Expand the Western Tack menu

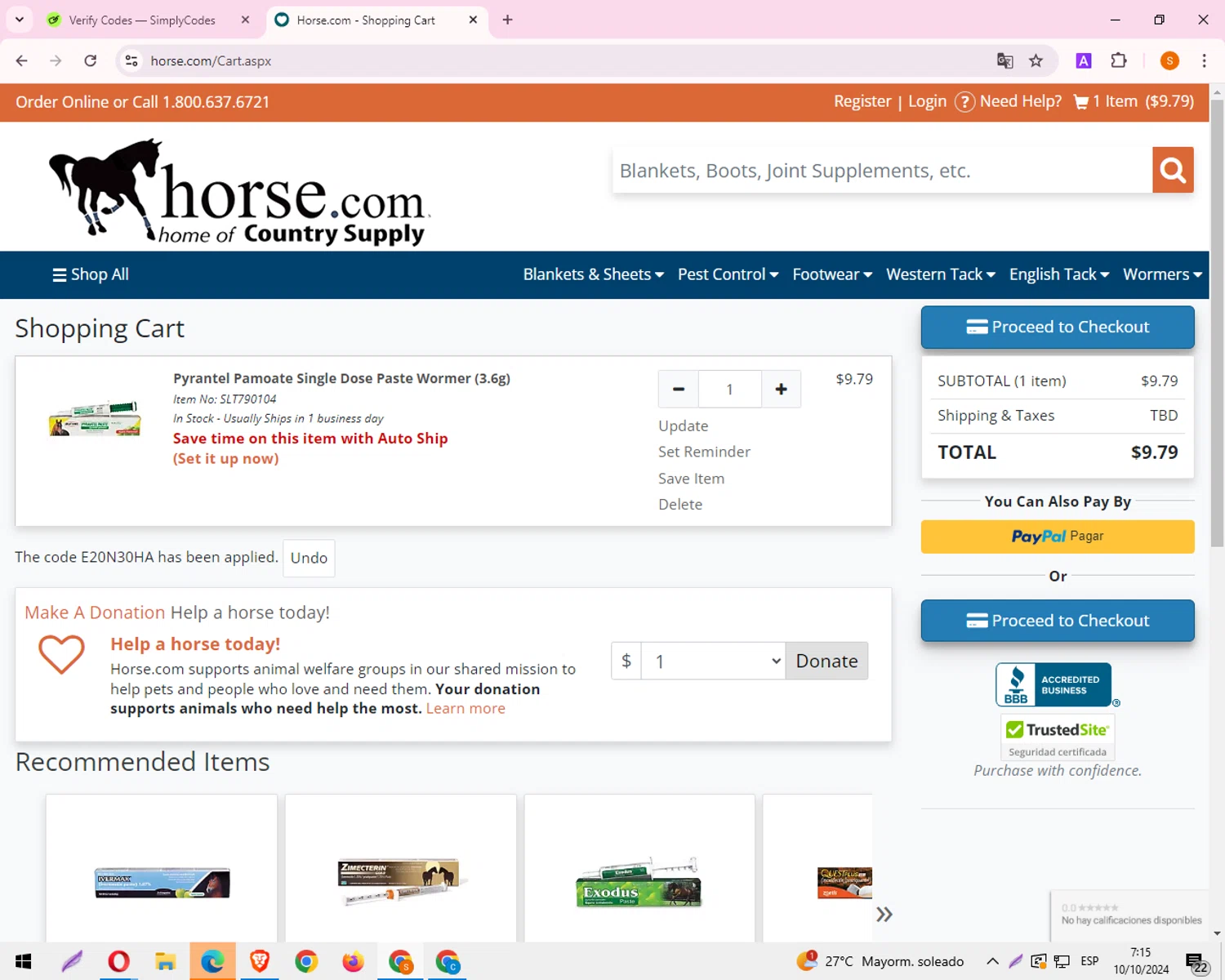(941, 274)
